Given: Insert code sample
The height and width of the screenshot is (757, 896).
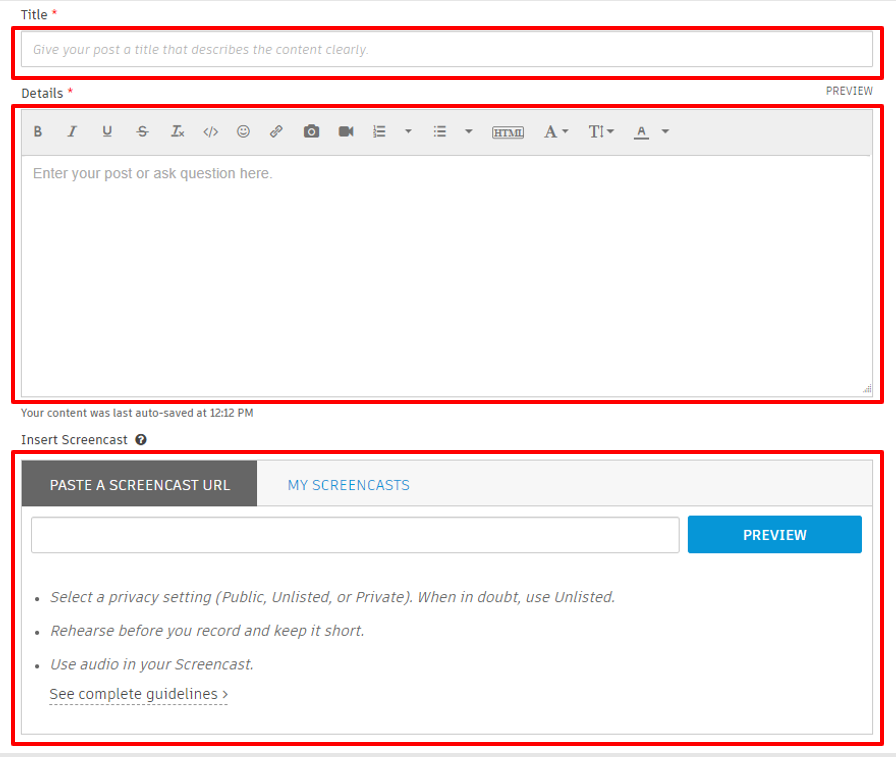Looking at the screenshot, I should pyautogui.click(x=211, y=132).
